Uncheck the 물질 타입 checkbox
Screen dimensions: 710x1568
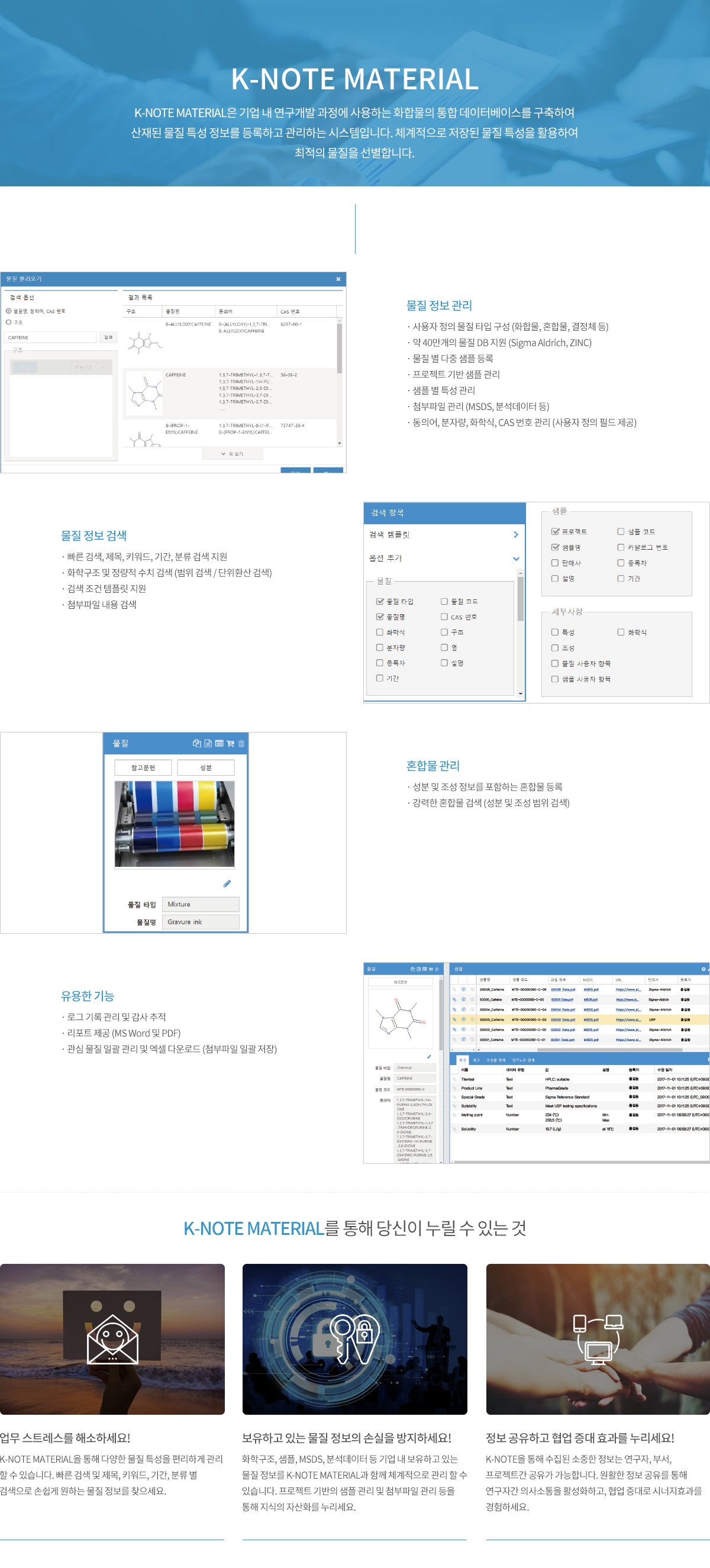click(x=380, y=601)
